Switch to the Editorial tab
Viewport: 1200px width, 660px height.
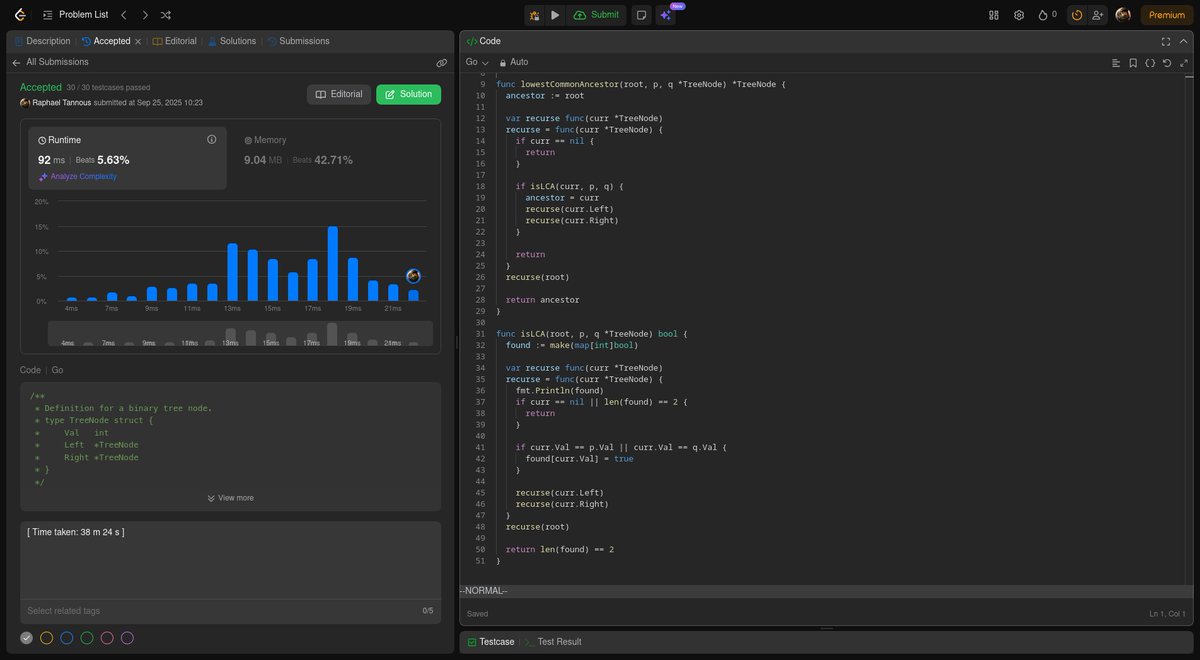pyautogui.click(x=175, y=41)
